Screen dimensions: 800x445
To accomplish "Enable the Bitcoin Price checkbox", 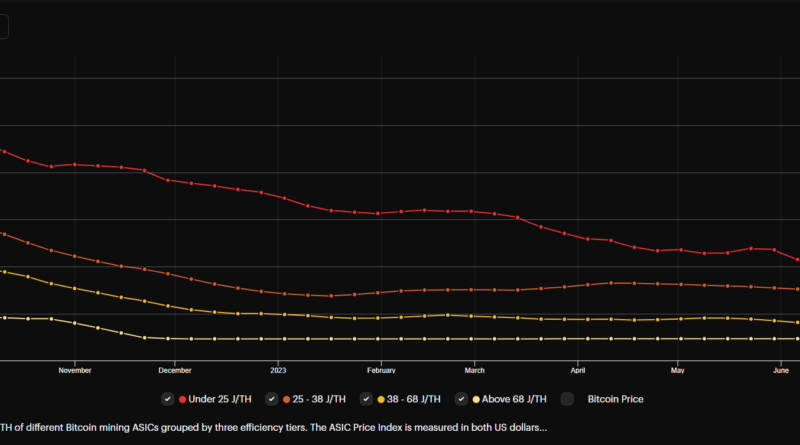I will click(567, 399).
